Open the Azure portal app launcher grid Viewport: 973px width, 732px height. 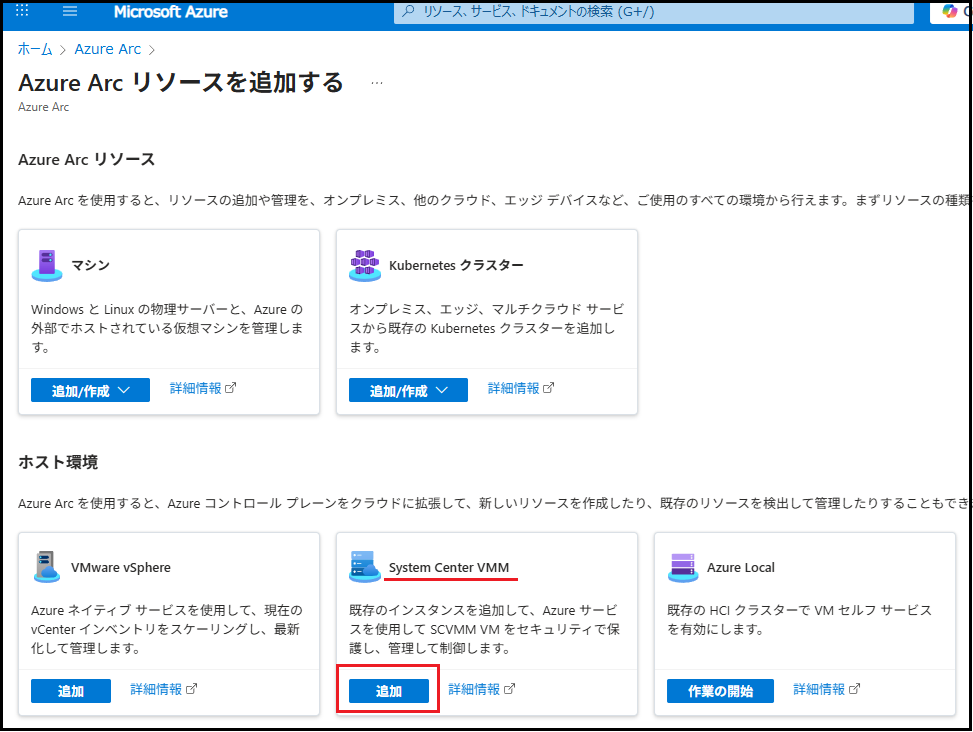(x=23, y=11)
